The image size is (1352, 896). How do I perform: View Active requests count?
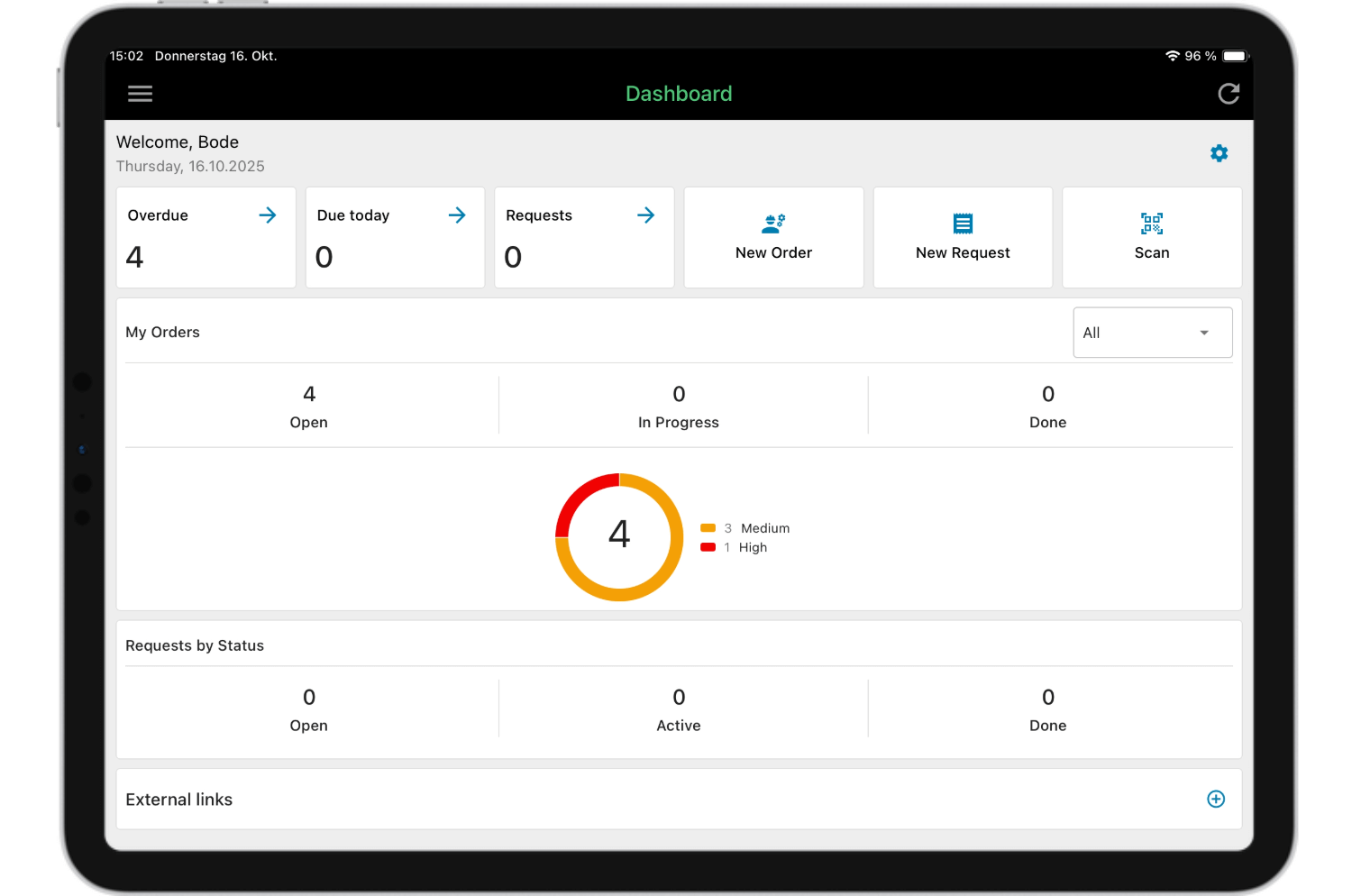tap(679, 709)
